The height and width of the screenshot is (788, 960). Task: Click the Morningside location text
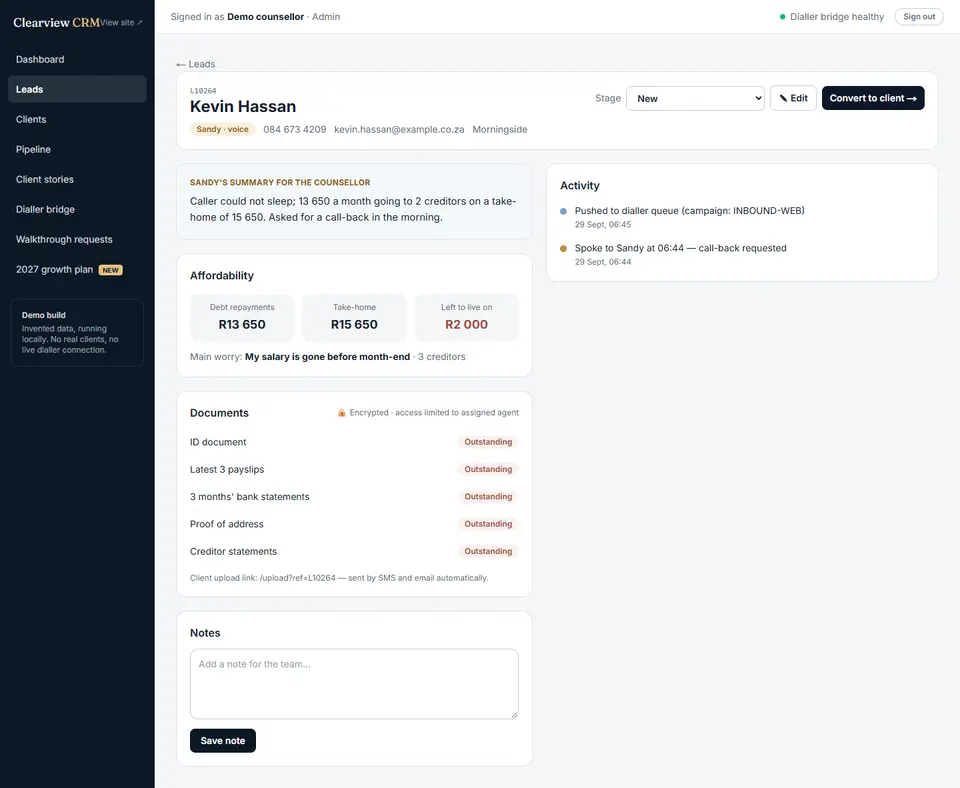pyautogui.click(x=500, y=129)
